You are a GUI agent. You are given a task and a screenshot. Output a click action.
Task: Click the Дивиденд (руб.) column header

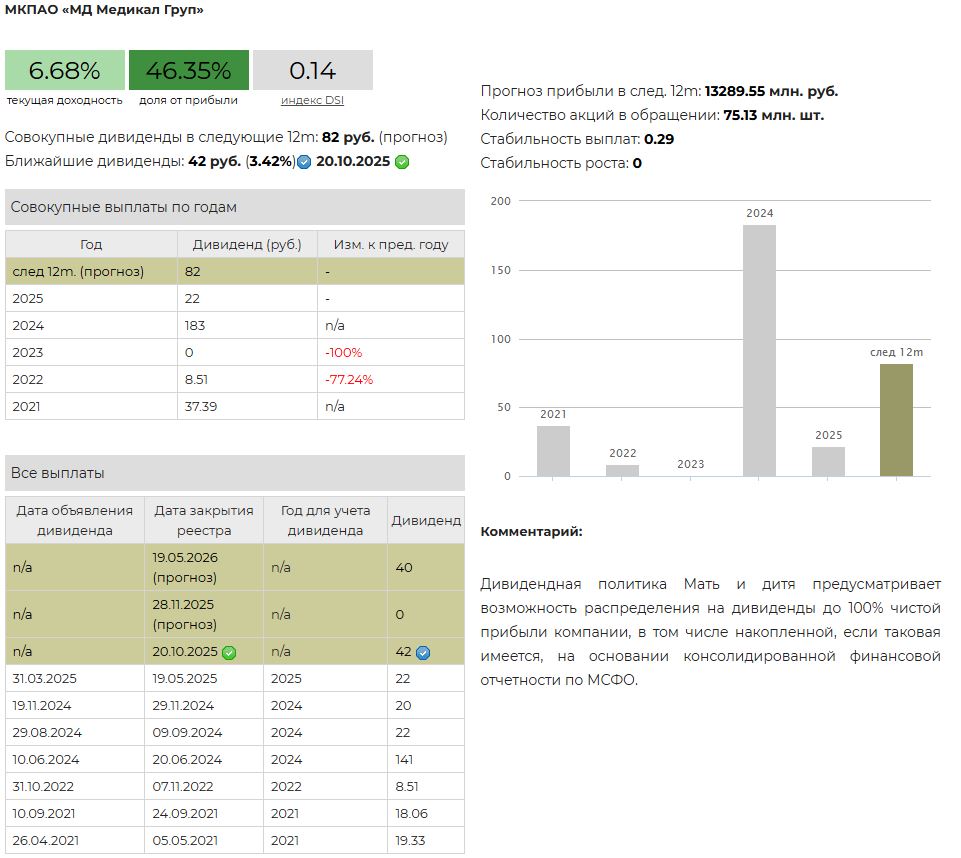click(x=247, y=244)
